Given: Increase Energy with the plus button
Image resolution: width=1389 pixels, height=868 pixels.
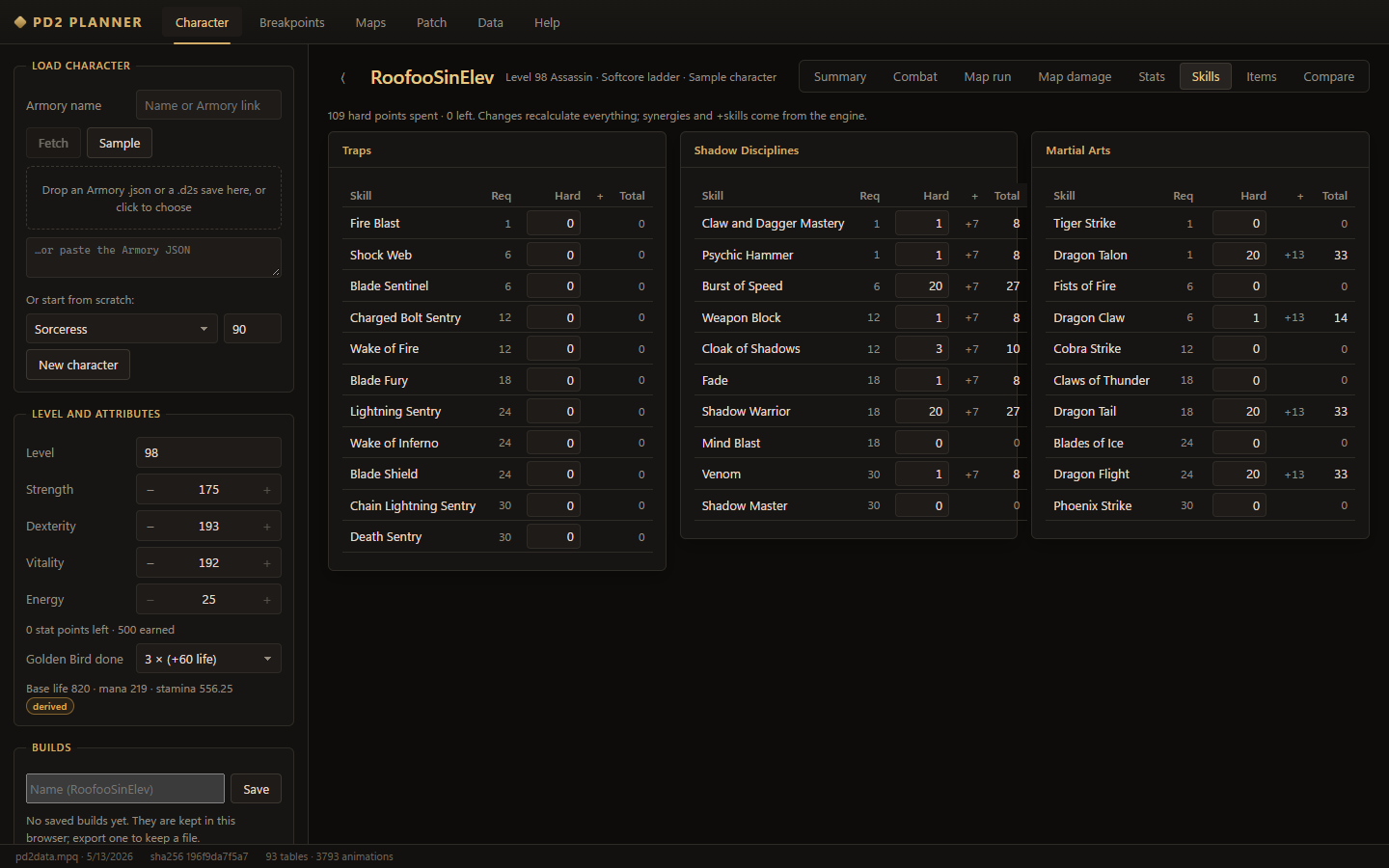Looking at the screenshot, I should click(x=267, y=600).
